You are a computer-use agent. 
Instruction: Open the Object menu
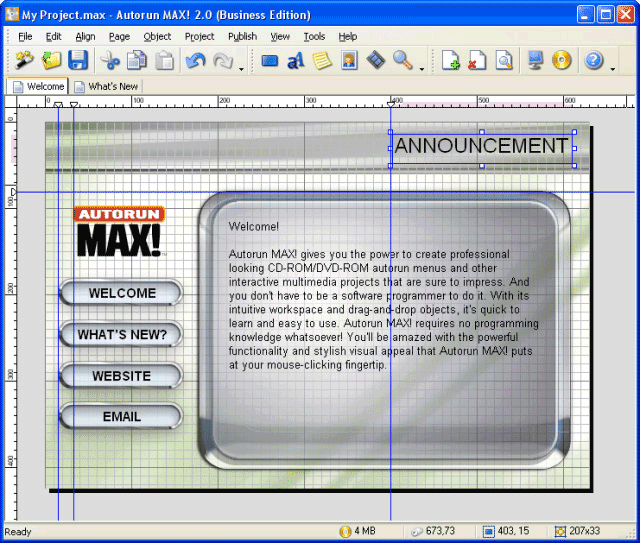pos(157,36)
